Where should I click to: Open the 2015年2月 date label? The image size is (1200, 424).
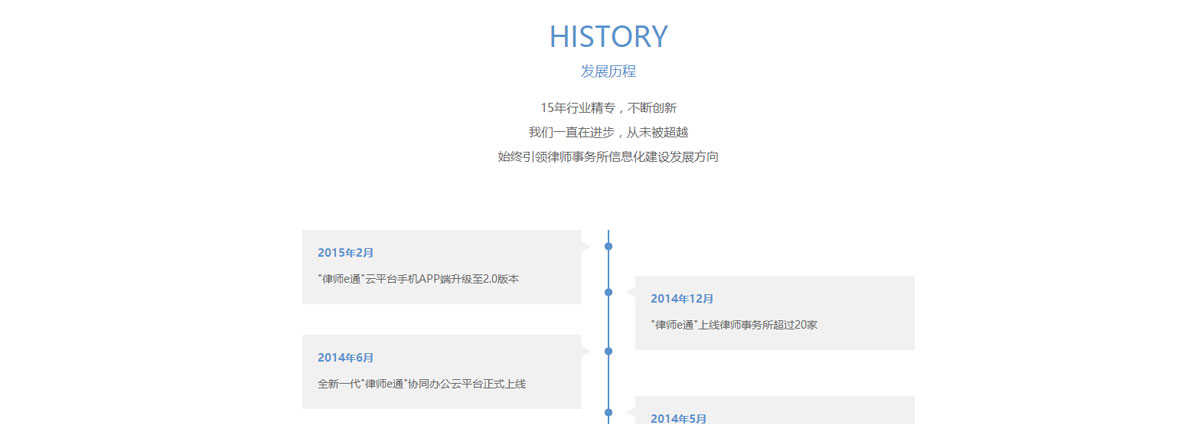coord(345,253)
